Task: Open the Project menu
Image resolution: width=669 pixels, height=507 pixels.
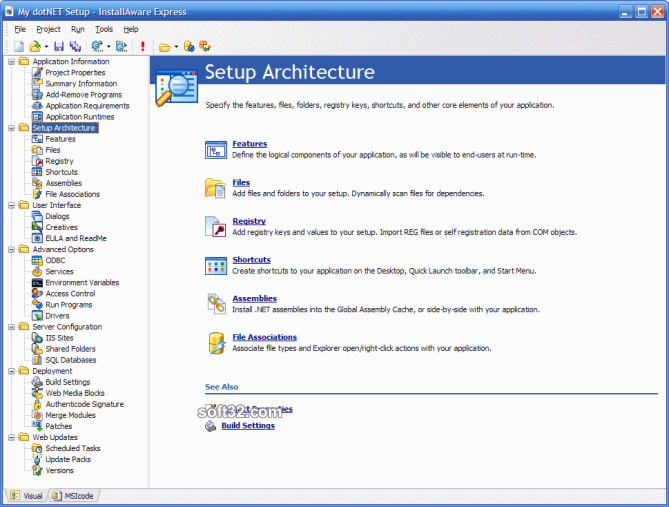Action: pos(48,29)
